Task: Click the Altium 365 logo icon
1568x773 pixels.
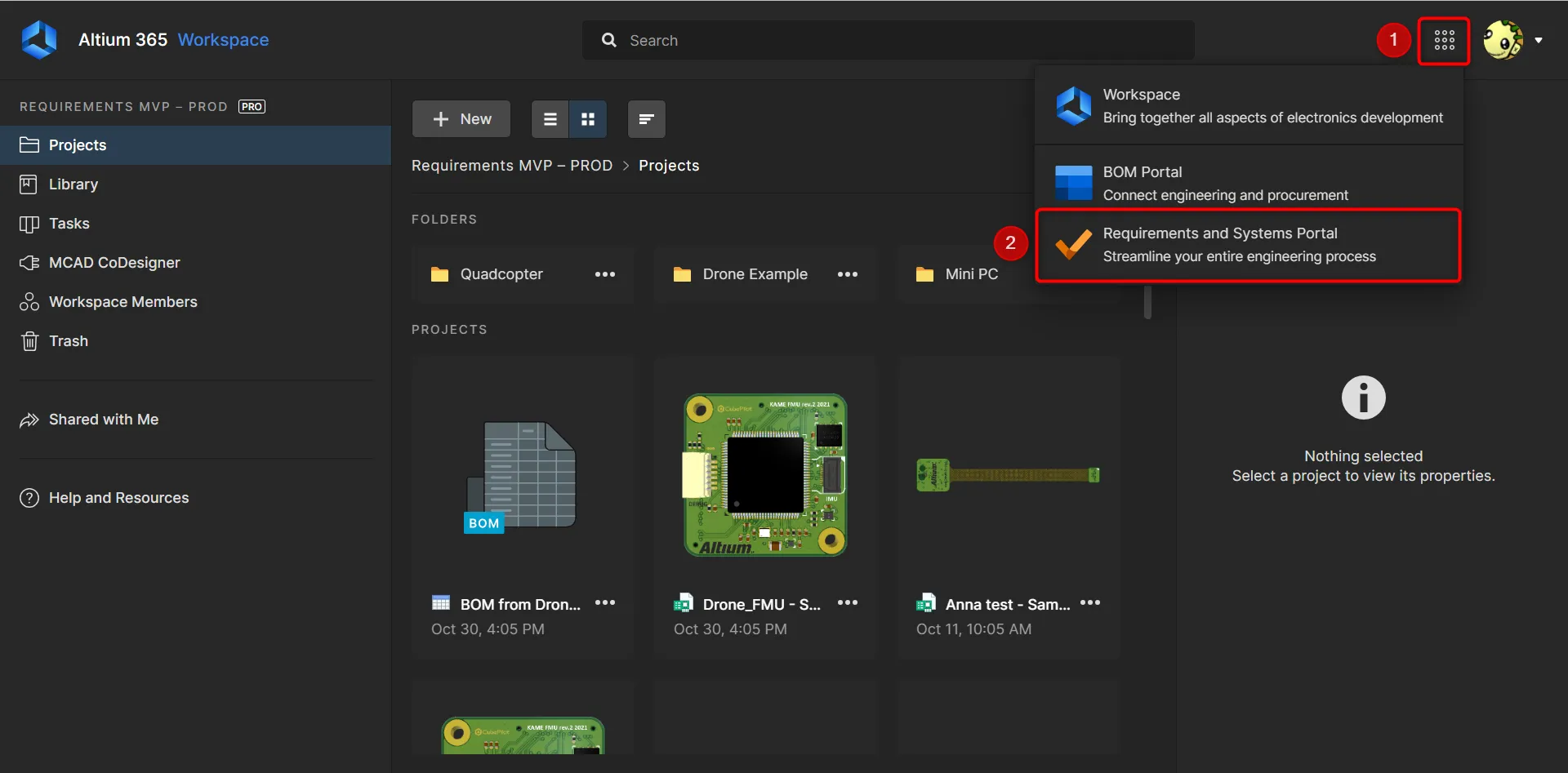Action: point(39,40)
